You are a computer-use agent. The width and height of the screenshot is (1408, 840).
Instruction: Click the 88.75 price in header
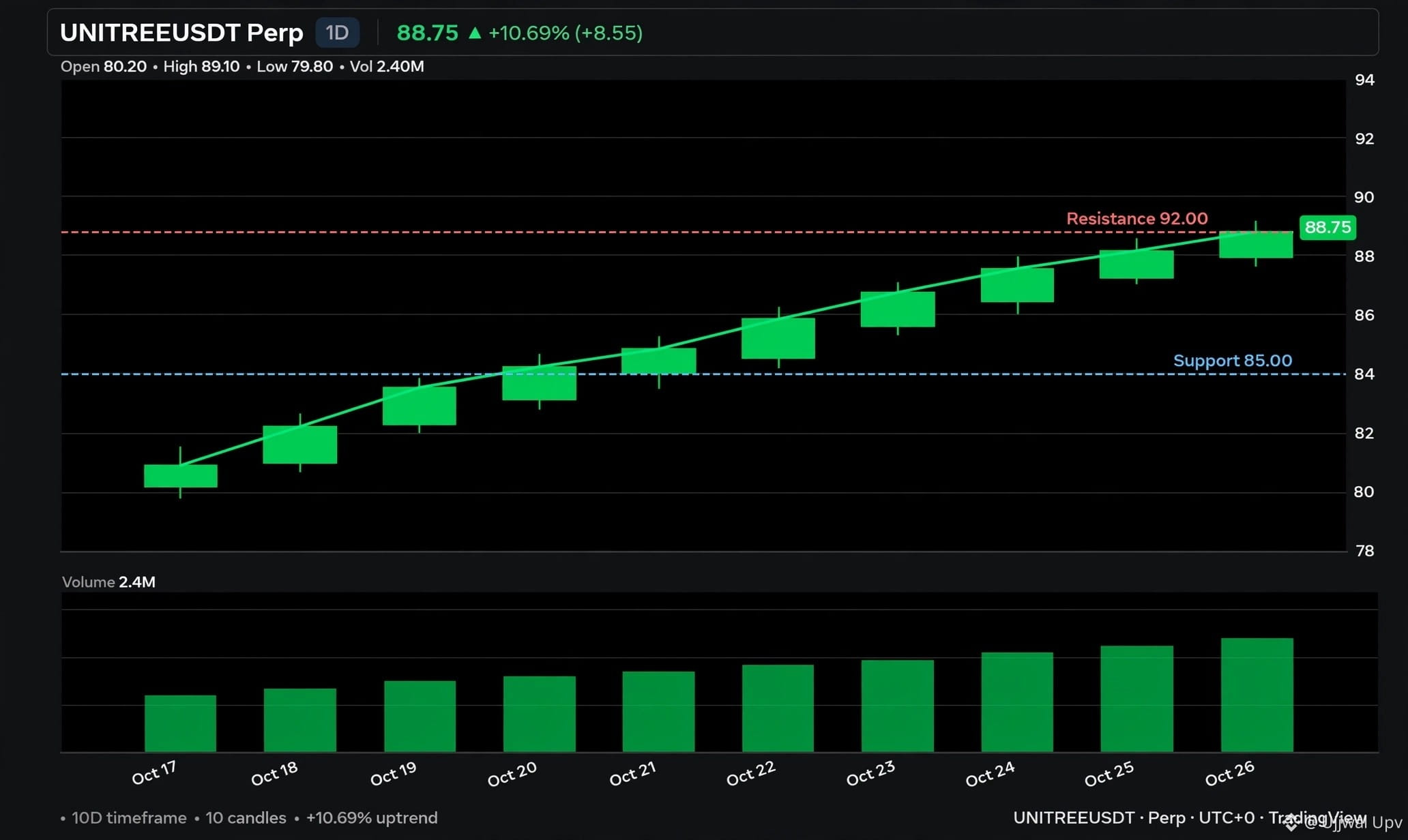coord(428,33)
